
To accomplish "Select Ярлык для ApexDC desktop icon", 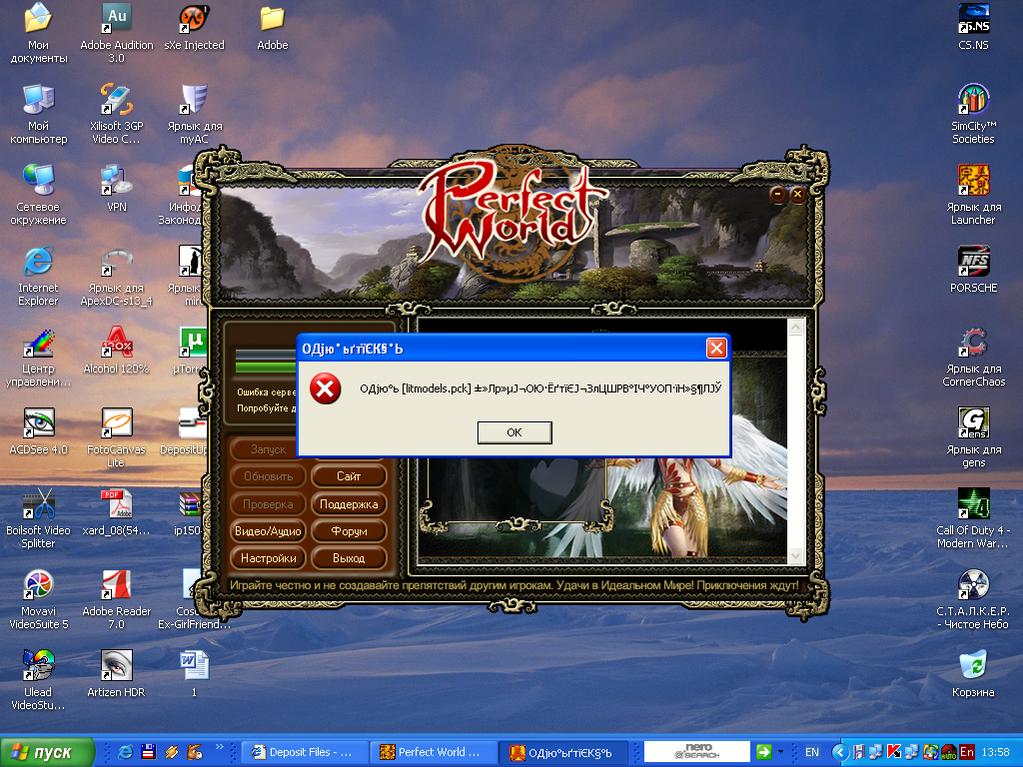I will (x=116, y=275).
